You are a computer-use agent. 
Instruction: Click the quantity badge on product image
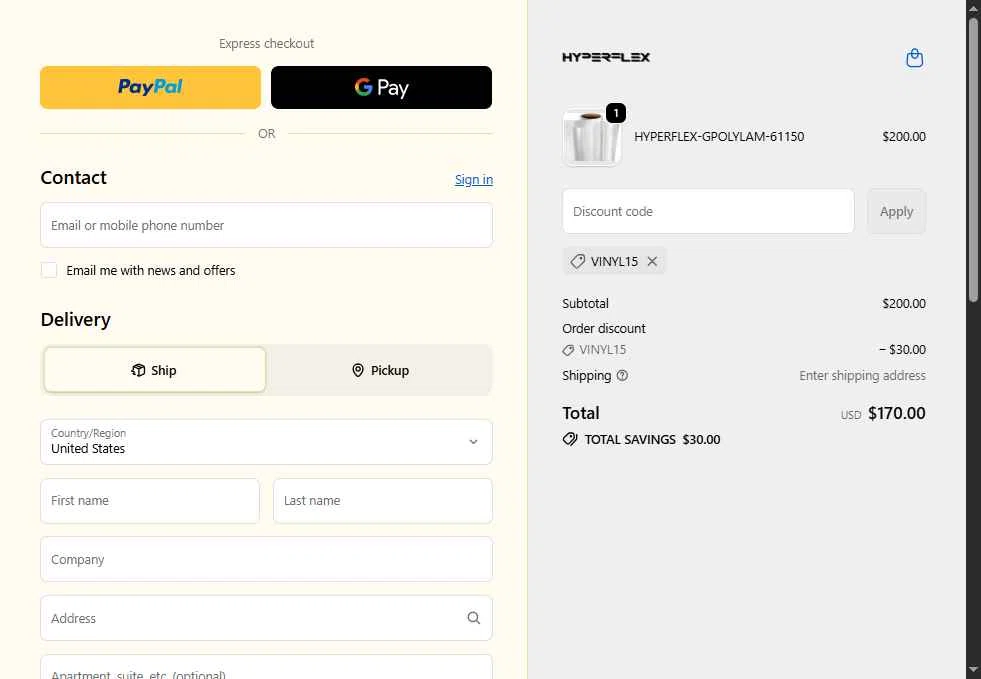click(x=616, y=113)
